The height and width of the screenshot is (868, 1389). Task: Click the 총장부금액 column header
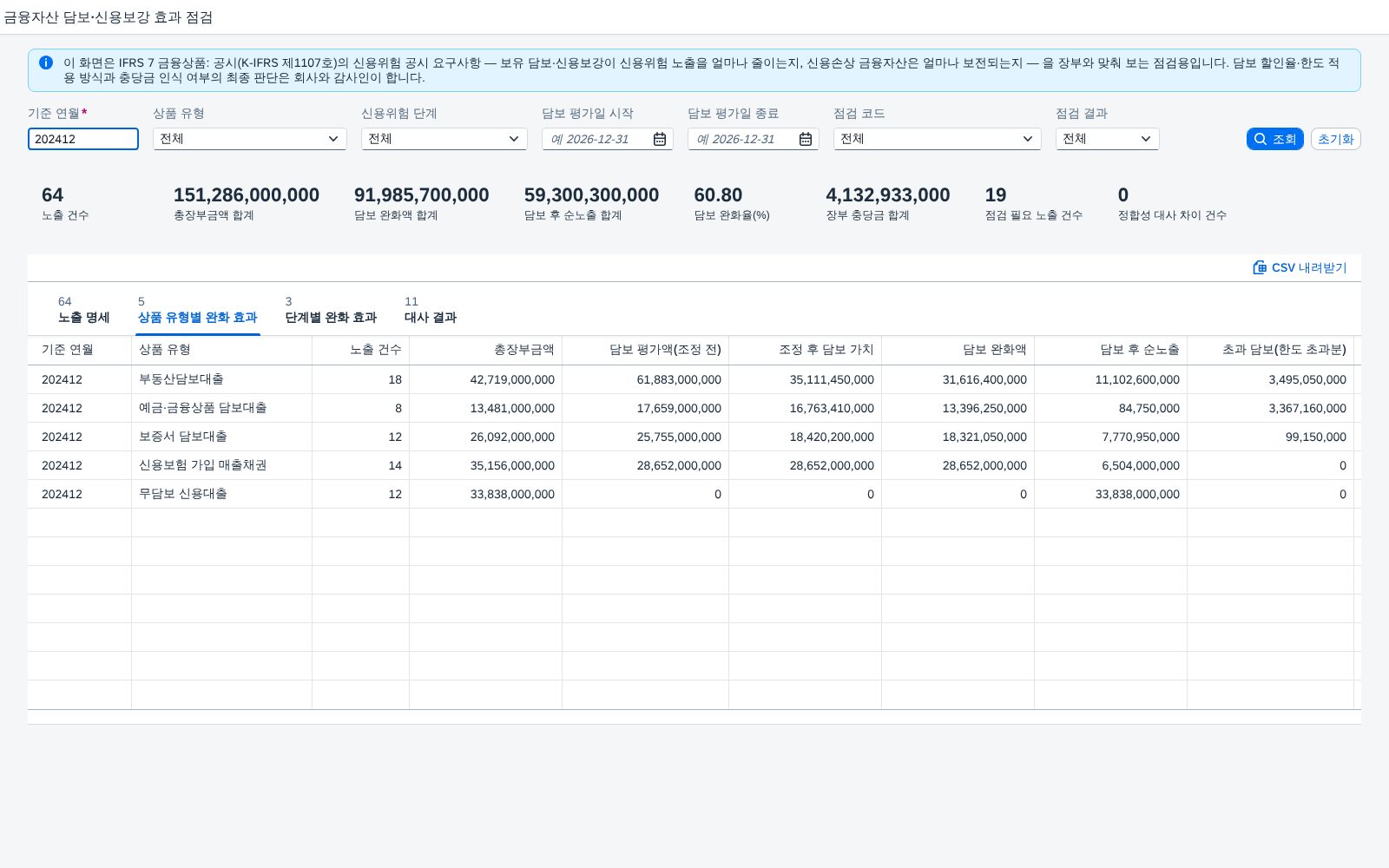point(486,350)
